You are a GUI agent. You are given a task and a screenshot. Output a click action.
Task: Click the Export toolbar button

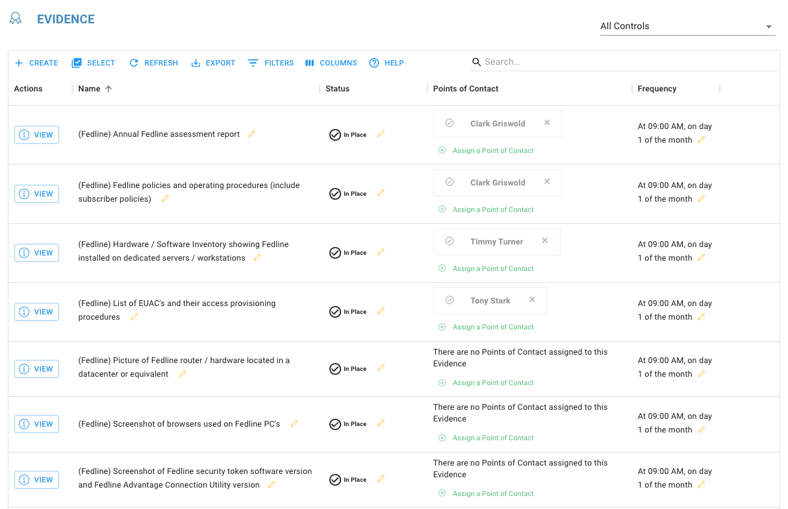coord(213,63)
